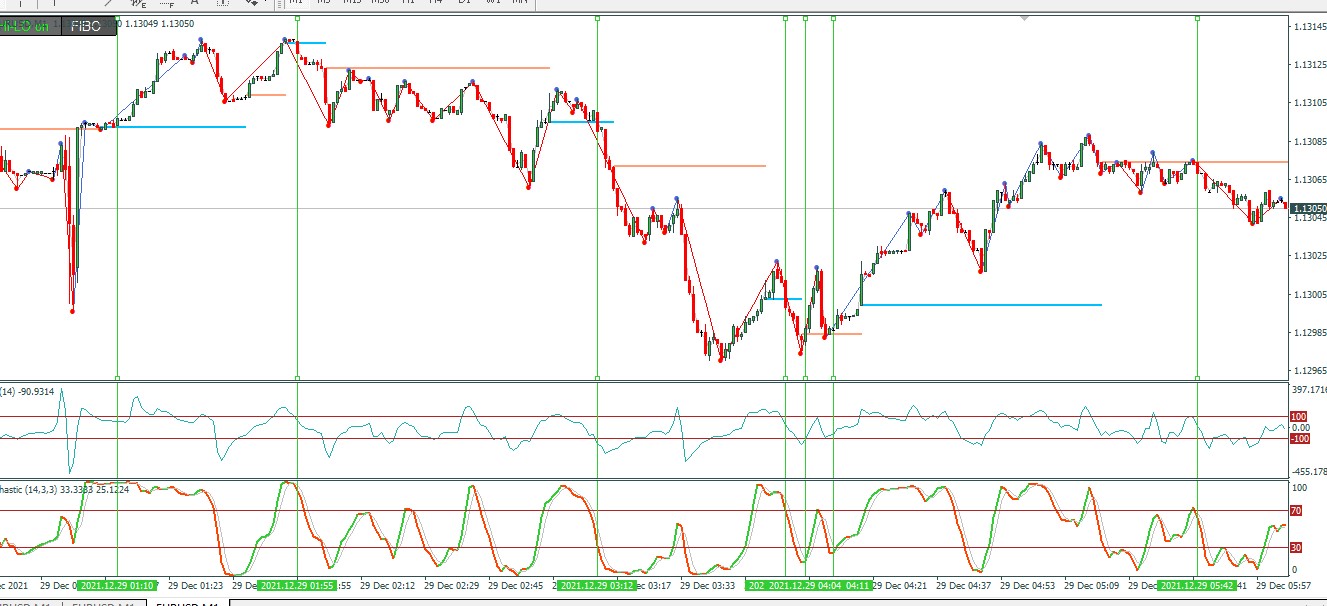Click the green 2021.12.29 05:42 time label
1327x606 pixels.
click(1197, 585)
